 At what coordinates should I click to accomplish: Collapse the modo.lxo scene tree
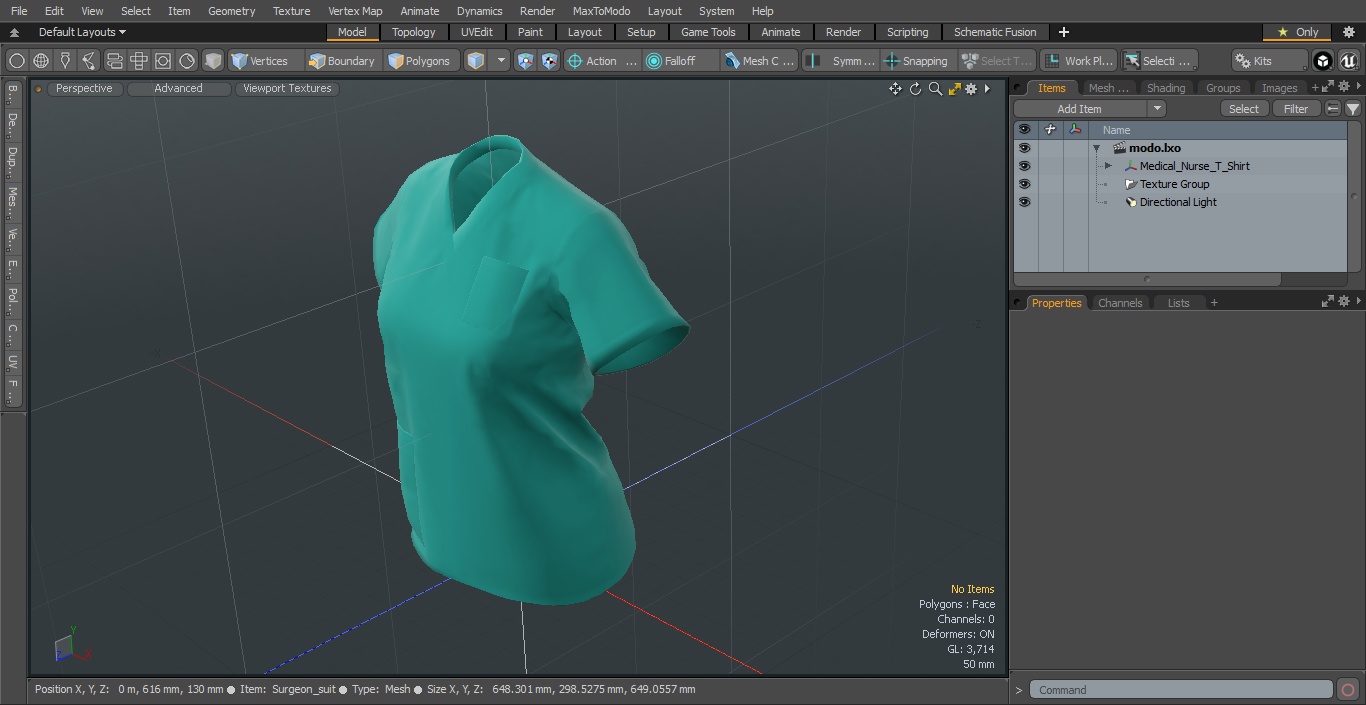[1096, 148]
